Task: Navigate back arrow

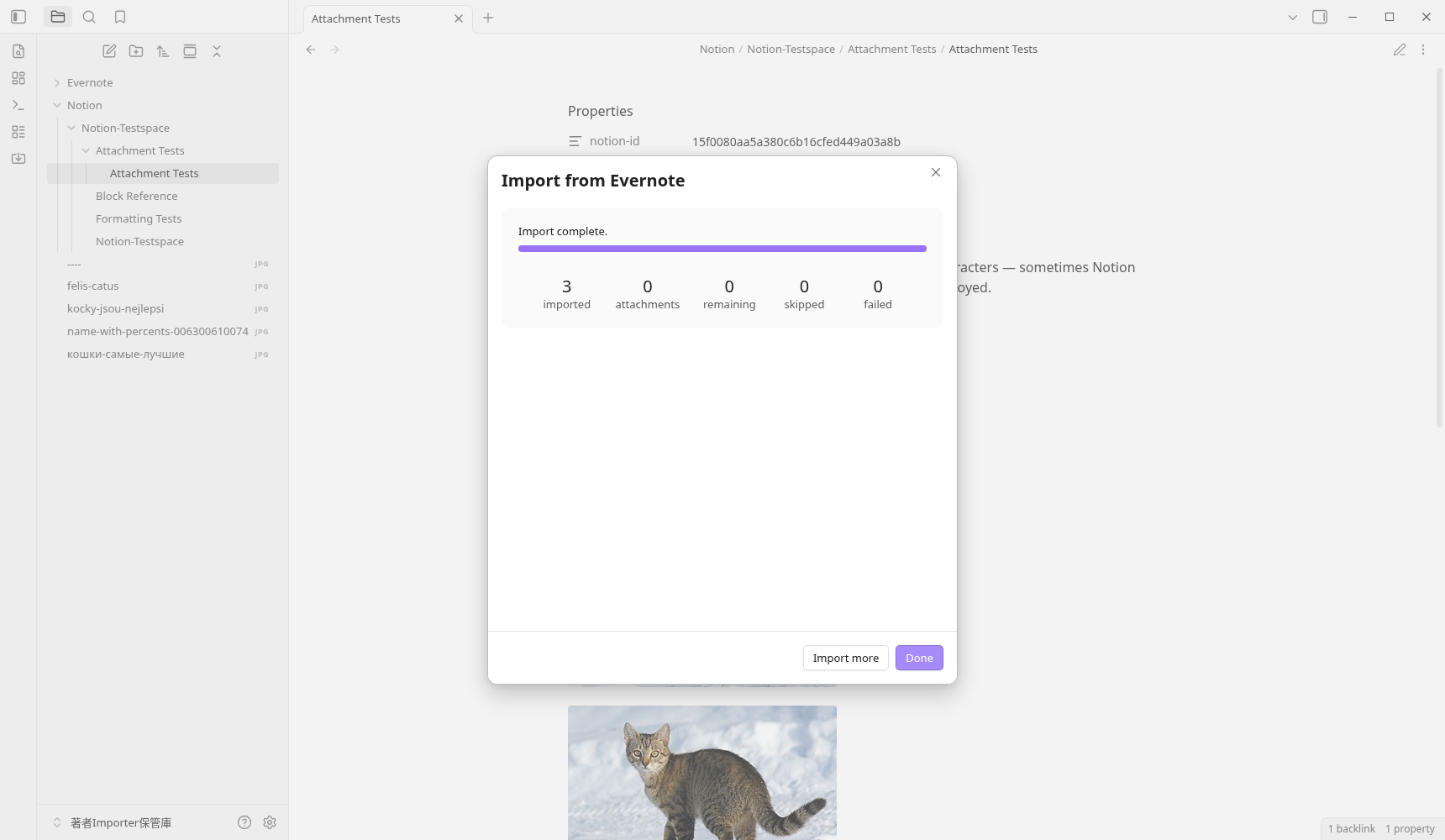Action: tap(311, 50)
